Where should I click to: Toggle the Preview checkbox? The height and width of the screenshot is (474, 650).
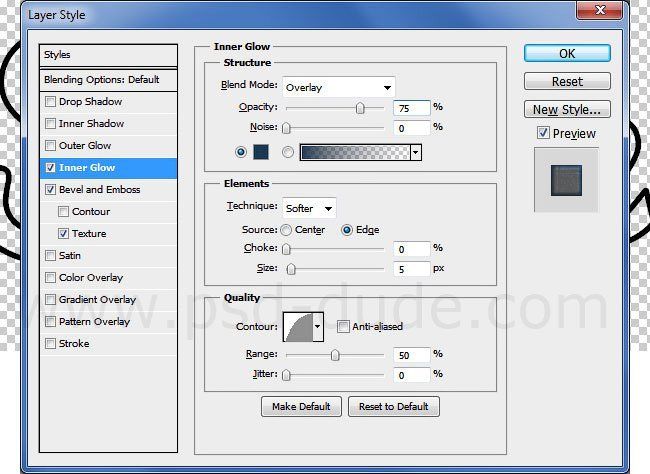543,133
